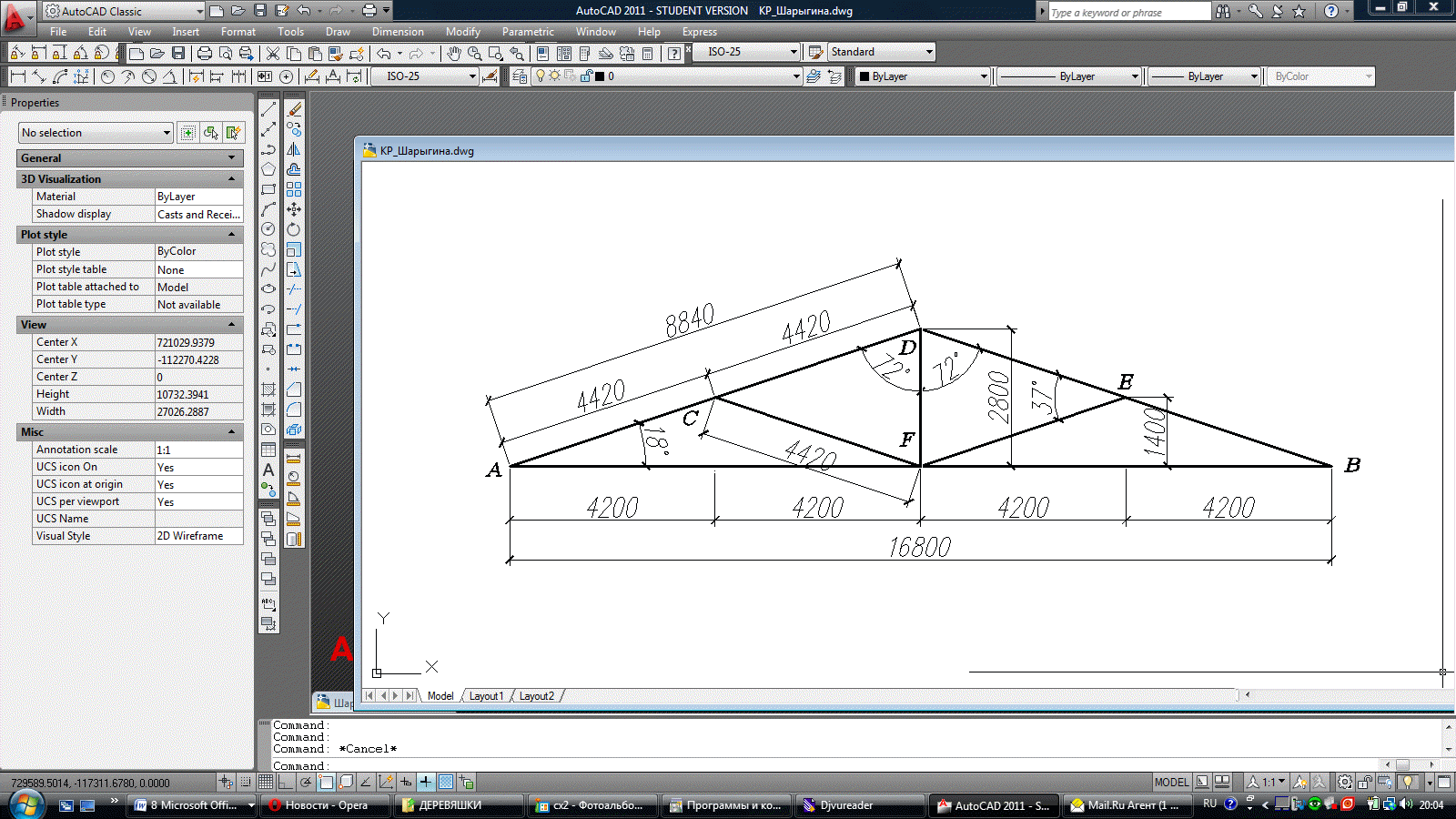Select the Linear dimension tool
The image size is (1456, 819).
[x=17, y=76]
